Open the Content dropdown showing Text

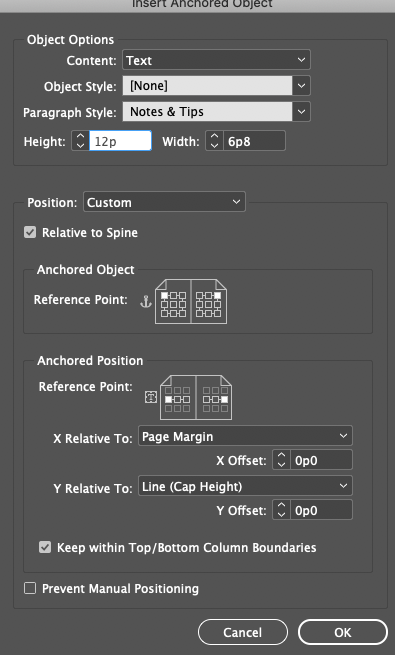pos(216,60)
